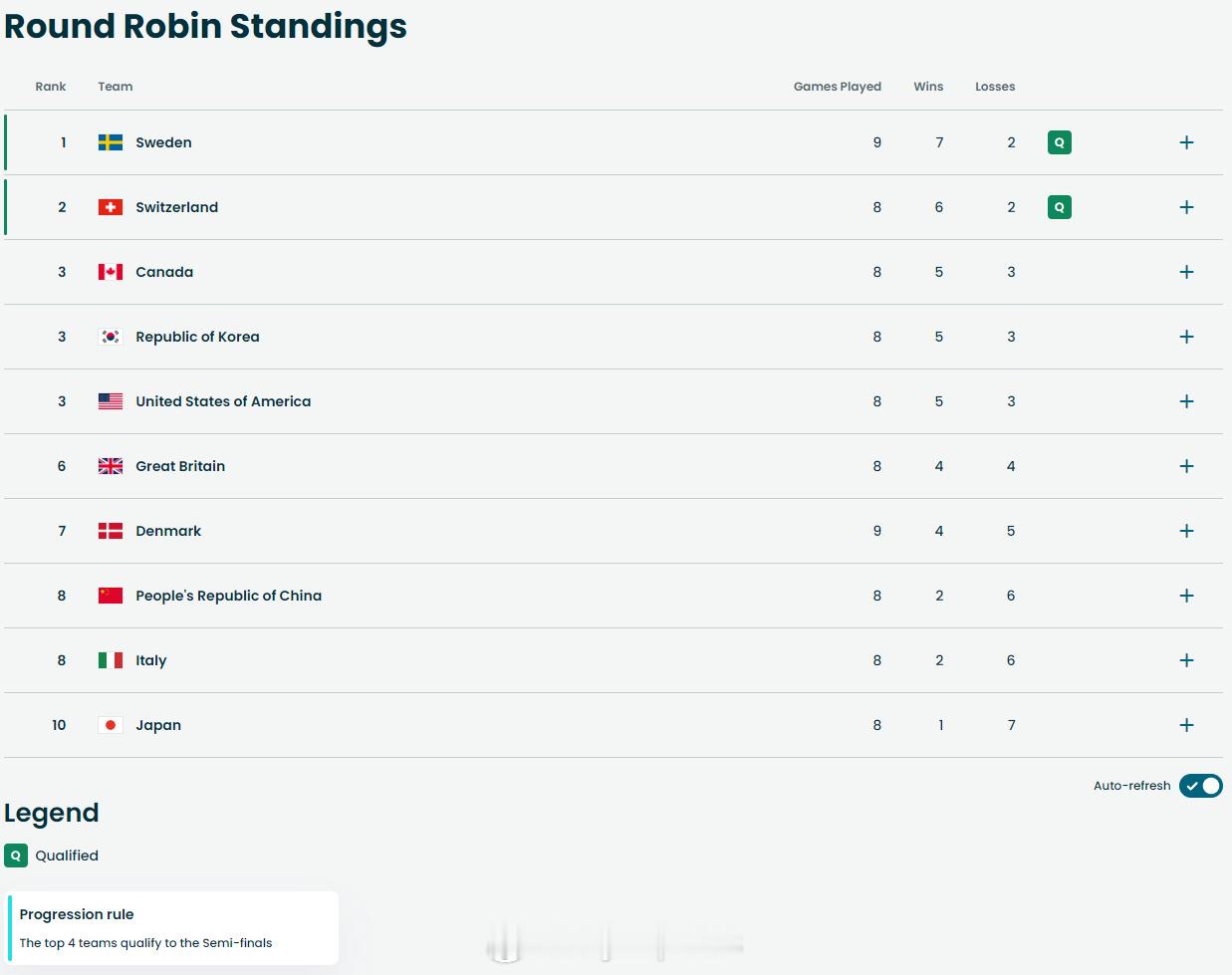
Task: Click the Canada flag icon
Action: point(111,272)
